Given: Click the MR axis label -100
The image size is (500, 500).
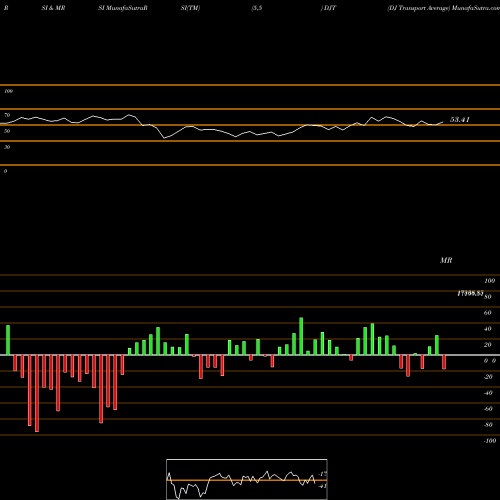Looking at the screenshot, I should click(489, 441).
